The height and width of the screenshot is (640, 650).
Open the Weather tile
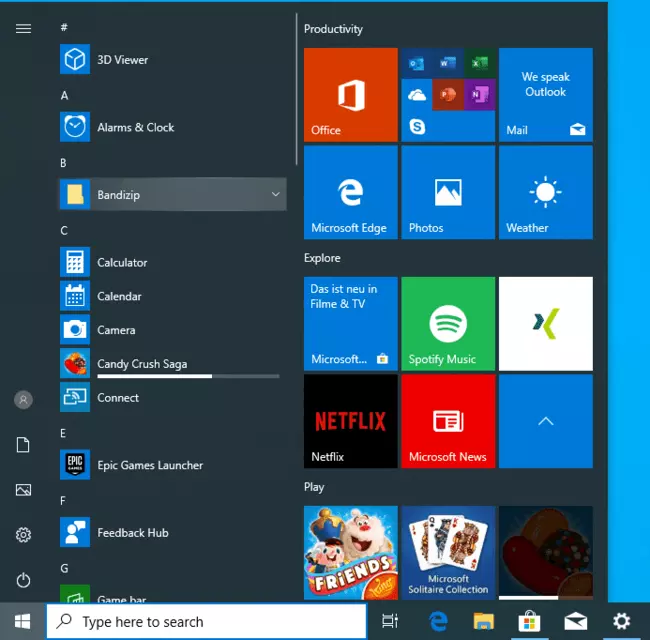tap(545, 192)
